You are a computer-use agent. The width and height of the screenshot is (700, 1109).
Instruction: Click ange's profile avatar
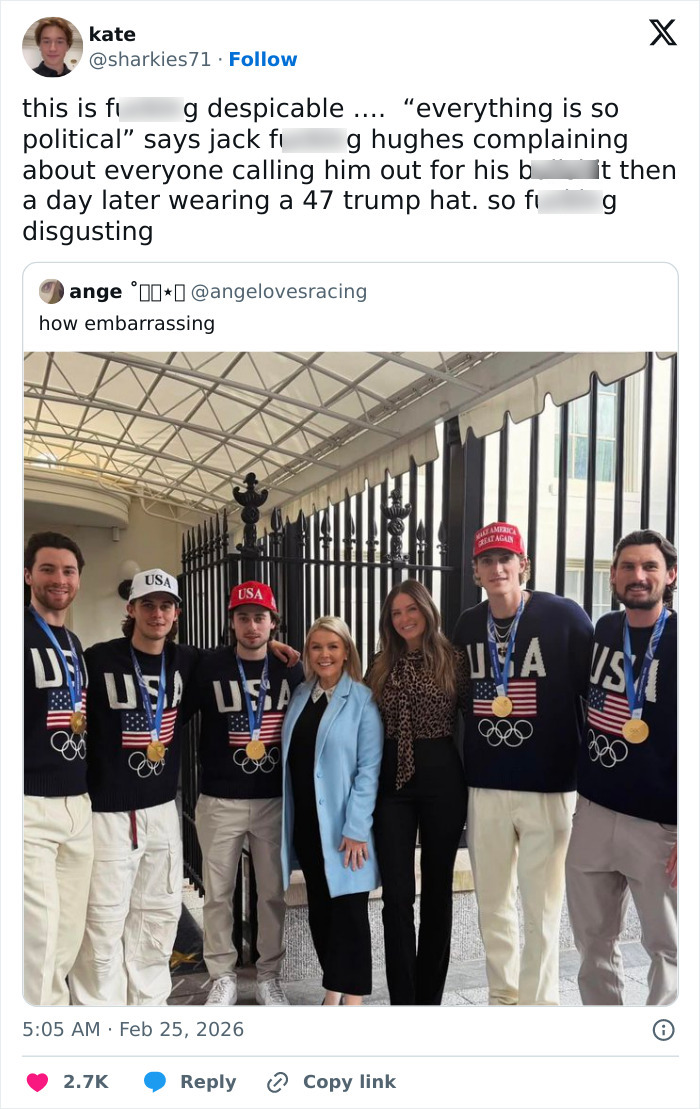tap(52, 292)
